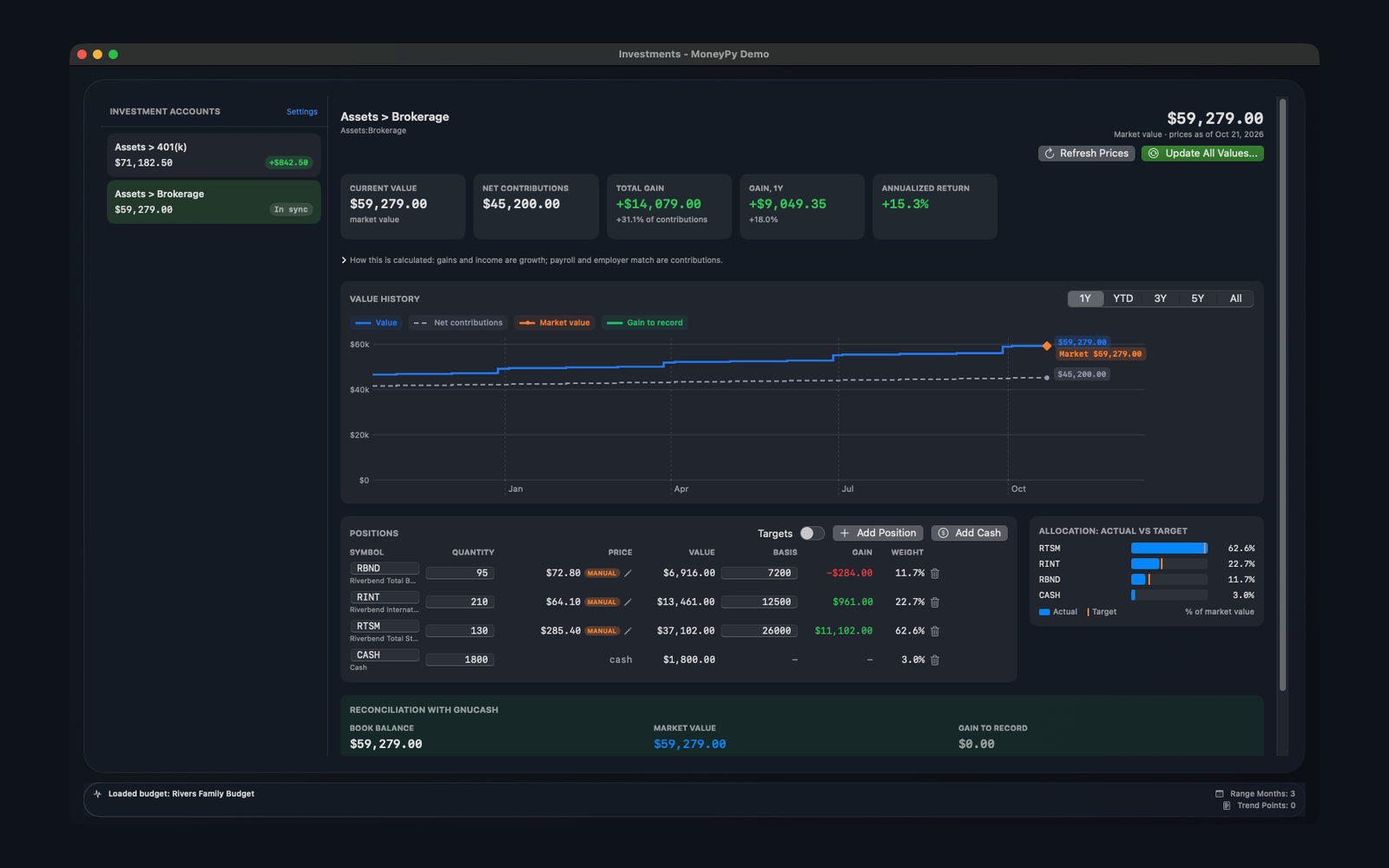Click the Update All Values button
1389x868 pixels.
click(1202, 153)
